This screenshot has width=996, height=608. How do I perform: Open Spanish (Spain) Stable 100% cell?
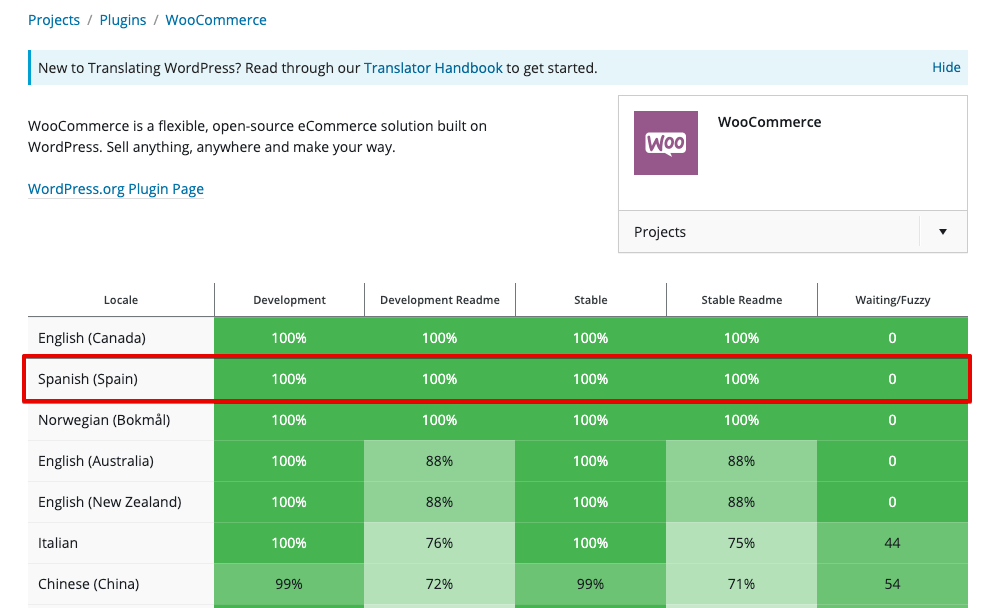[x=591, y=379]
